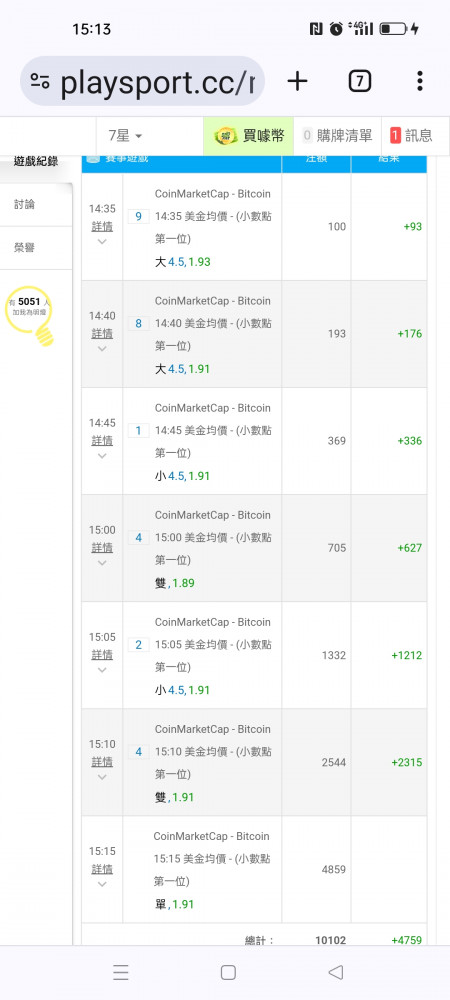The width and height of the screenshot is (450, 1000).
Task: Click the 買噱幣 coin icon
Action: [x=226, y=135]
